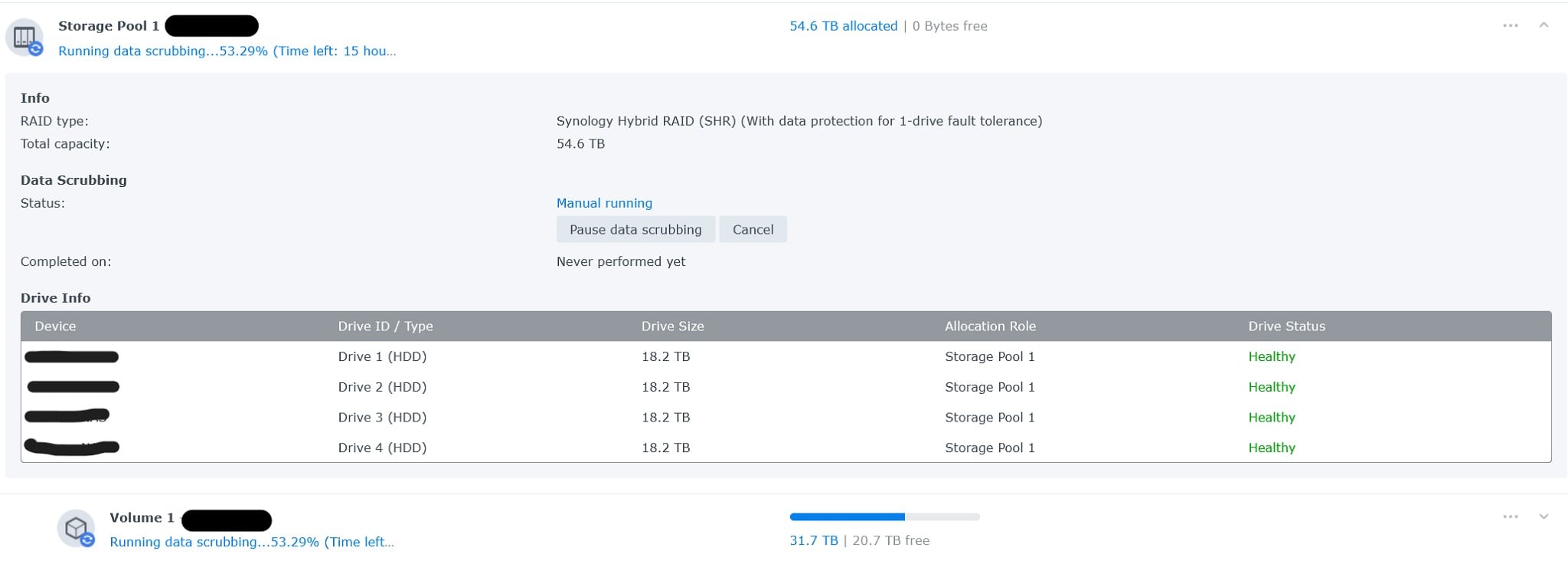Click the 31.7 TB used volume text
The width and height of the screenshot is (1568, 564).
coord(813,540)
